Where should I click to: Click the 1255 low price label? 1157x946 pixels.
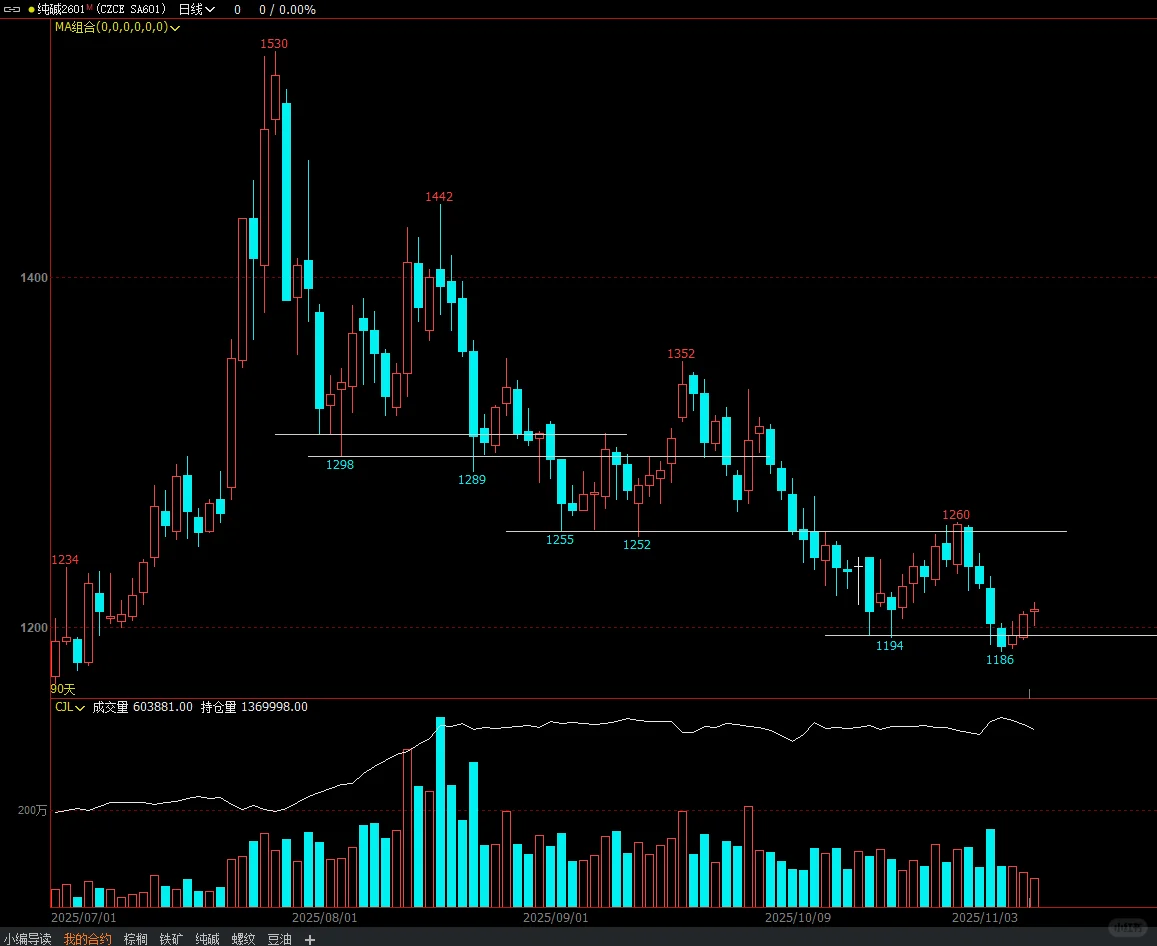(559, 539)
